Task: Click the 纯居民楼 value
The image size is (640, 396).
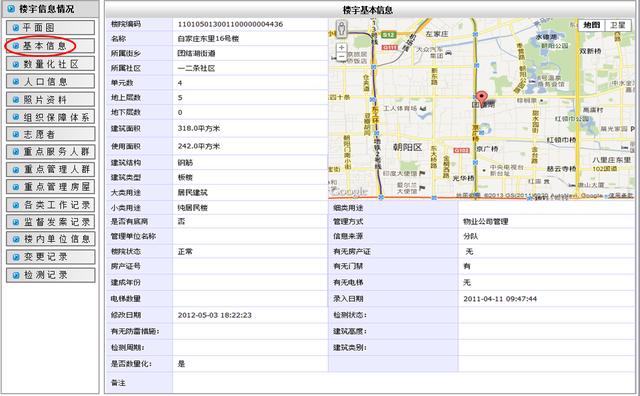Action: 193,207
